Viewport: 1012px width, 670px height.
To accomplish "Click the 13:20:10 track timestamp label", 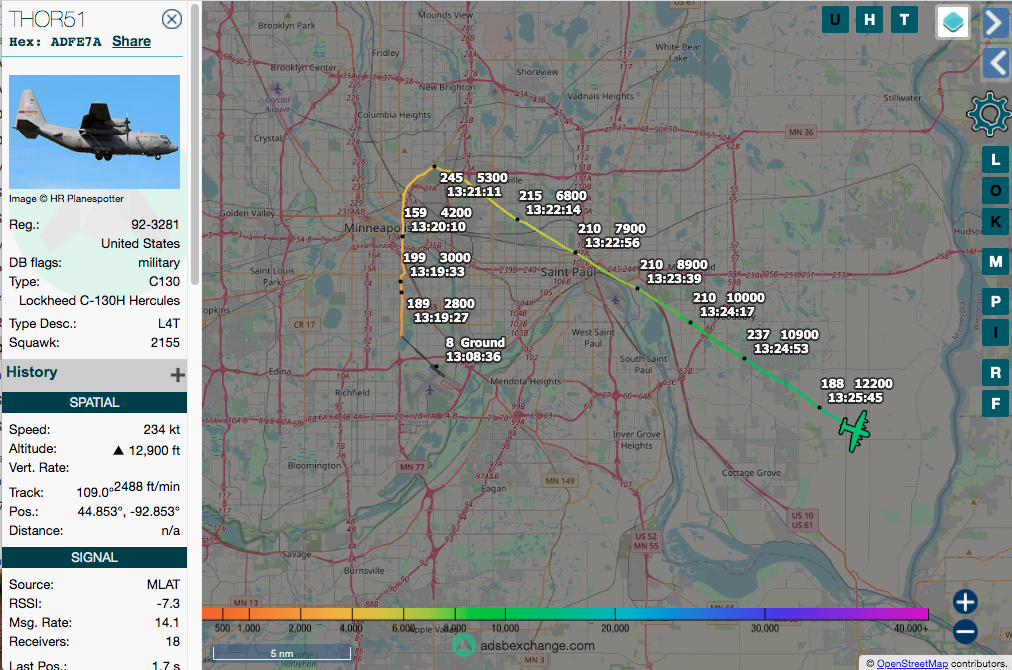I will 438,227.
